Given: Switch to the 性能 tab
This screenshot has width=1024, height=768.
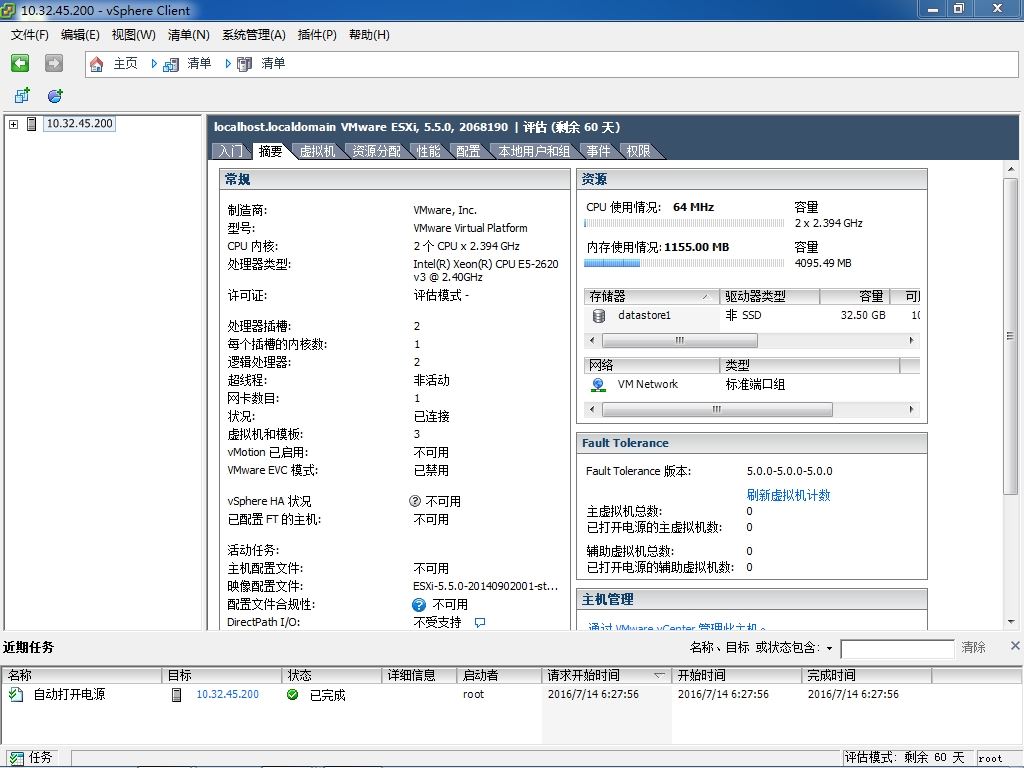Looking at the screenshot, I should tap(428, 152).
